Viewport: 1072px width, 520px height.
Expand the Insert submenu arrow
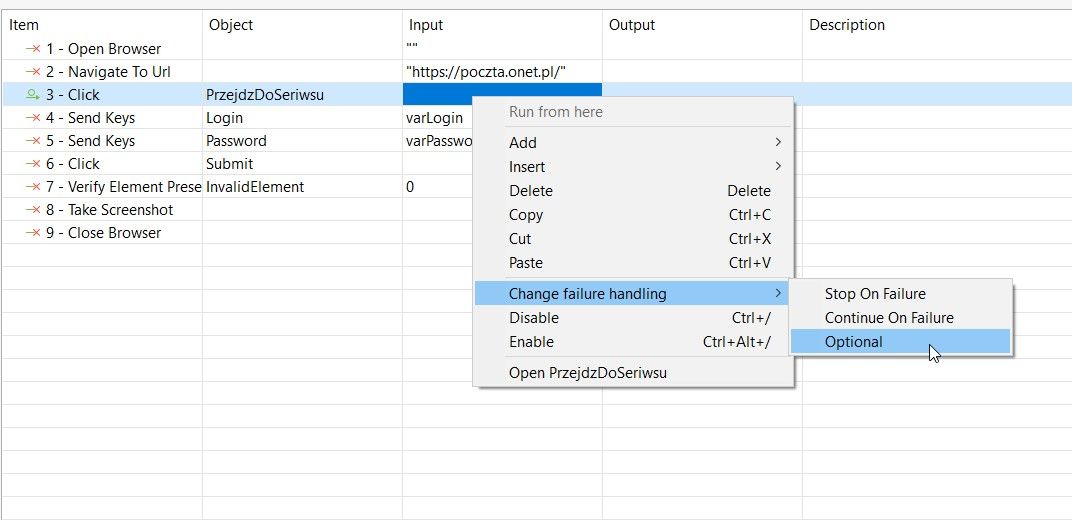[x=778, y=167]
